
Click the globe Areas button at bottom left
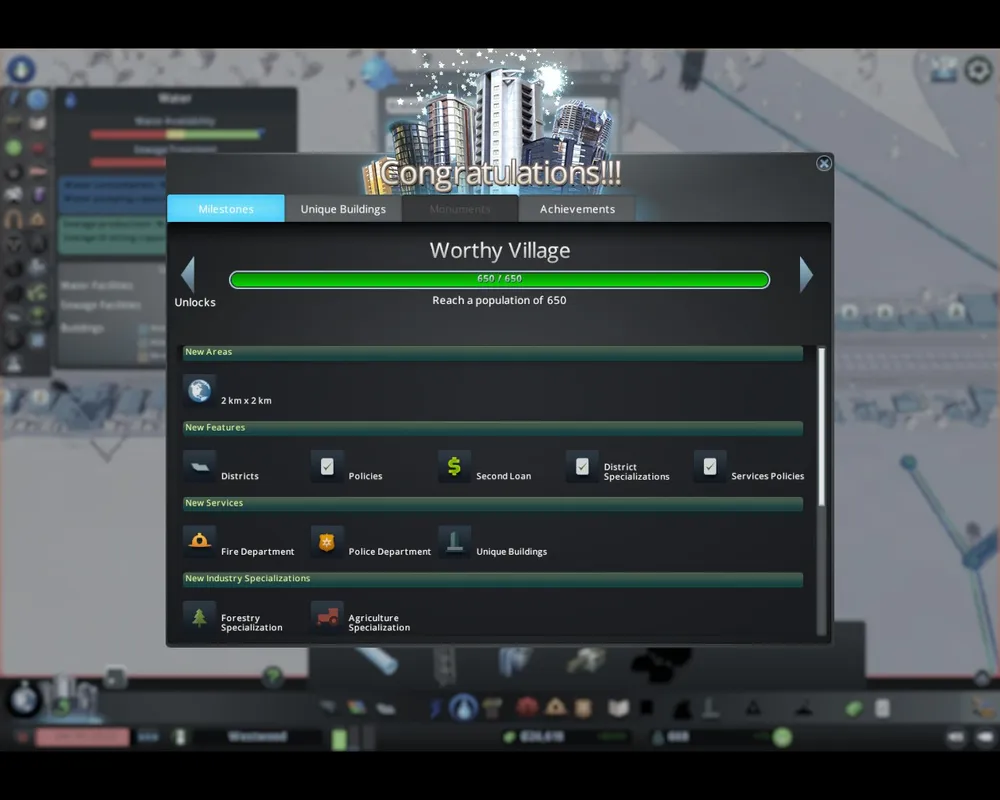(24, 700)
